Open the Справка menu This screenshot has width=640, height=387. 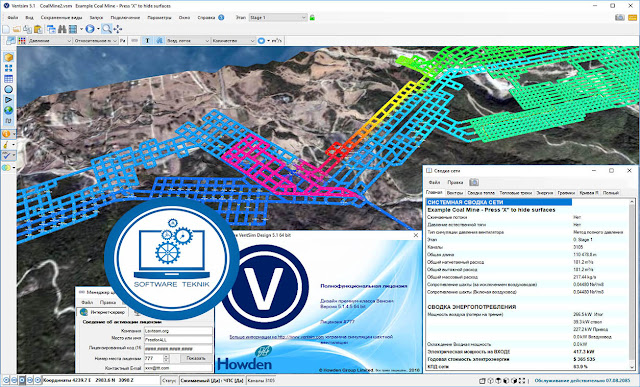206,18
